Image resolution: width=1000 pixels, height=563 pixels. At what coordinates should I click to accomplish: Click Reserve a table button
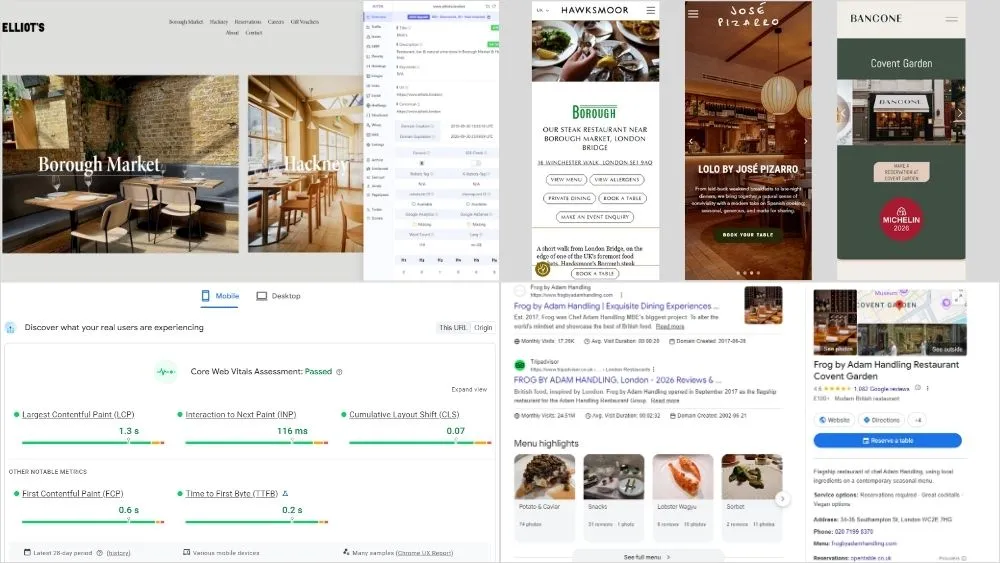[887, 441]
